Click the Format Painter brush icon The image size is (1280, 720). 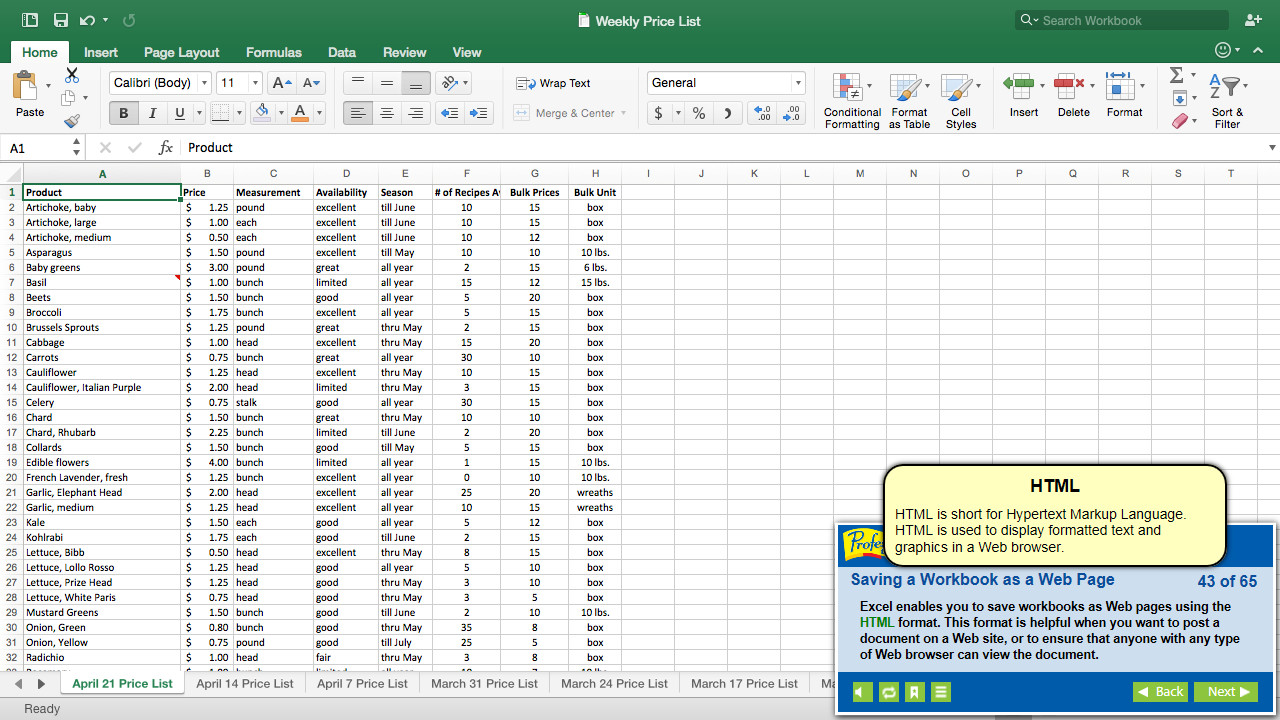71,121
